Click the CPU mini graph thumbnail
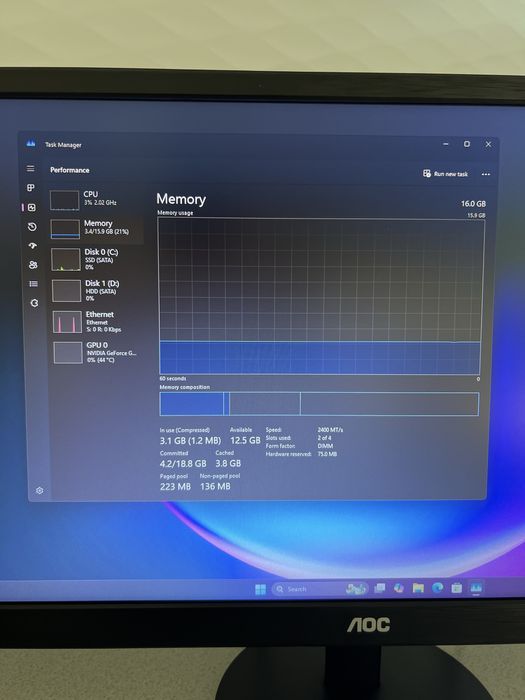The height and width of the screenshot is (700, 525). [x=64, y=200]
